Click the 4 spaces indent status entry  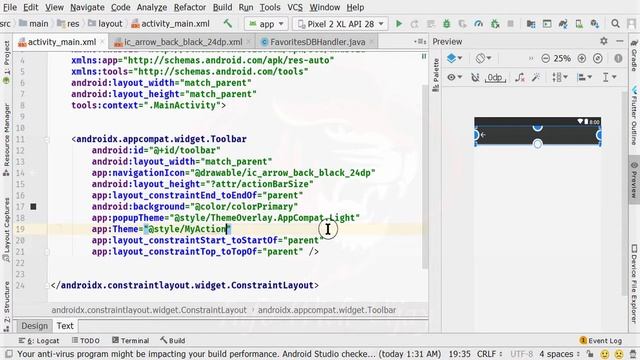click(559, 354)
